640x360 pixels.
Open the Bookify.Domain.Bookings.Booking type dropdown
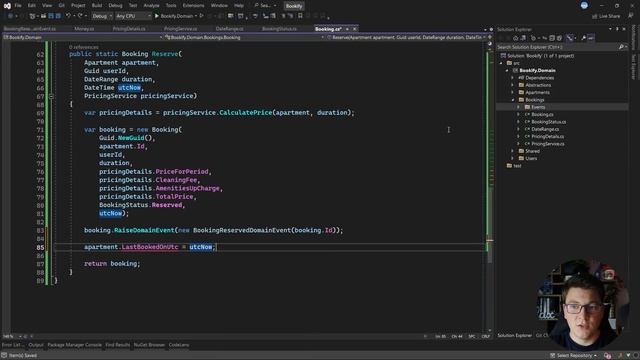[244, 37]
